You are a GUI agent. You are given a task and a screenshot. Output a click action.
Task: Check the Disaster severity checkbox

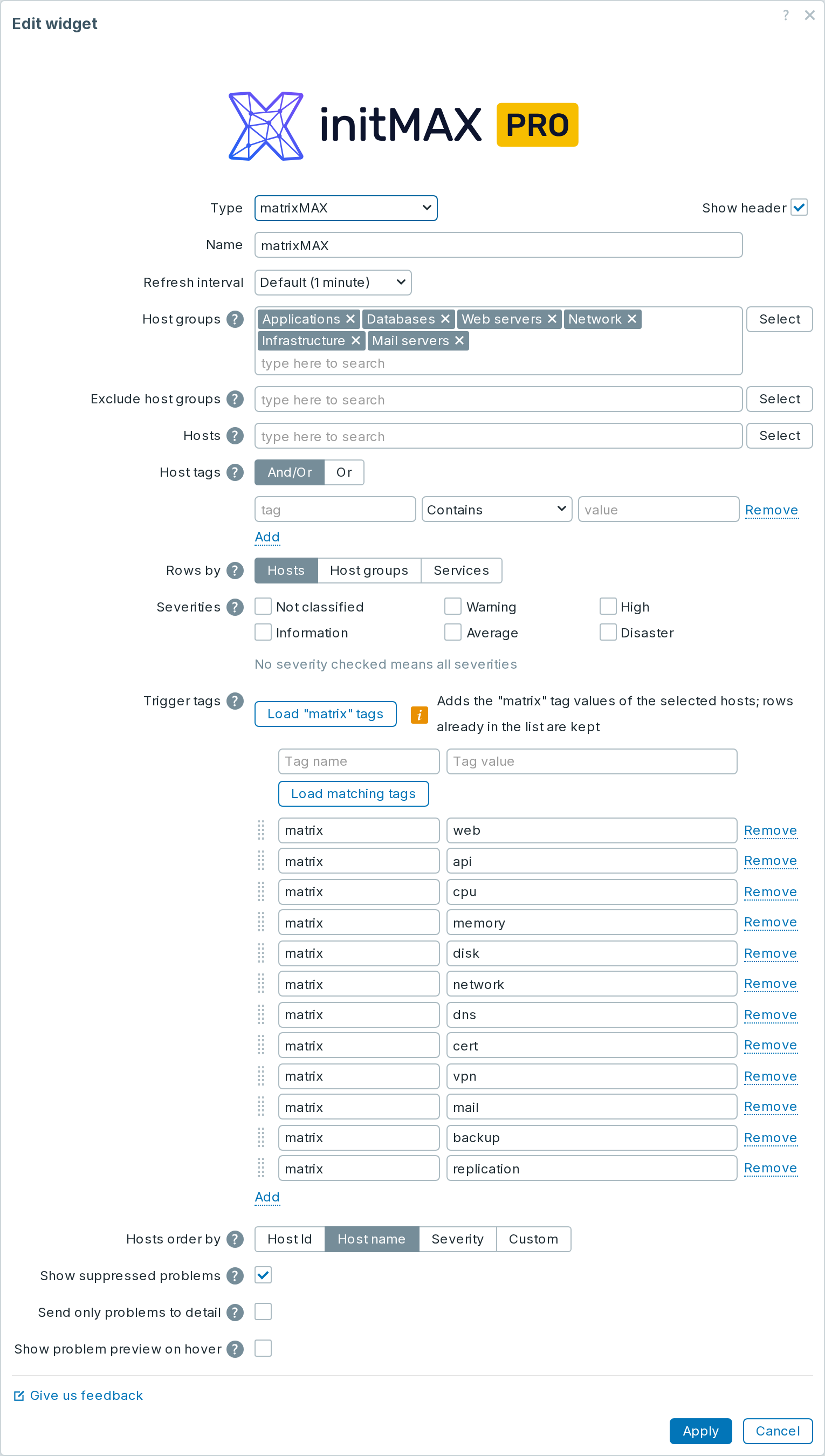coord(608,632)
